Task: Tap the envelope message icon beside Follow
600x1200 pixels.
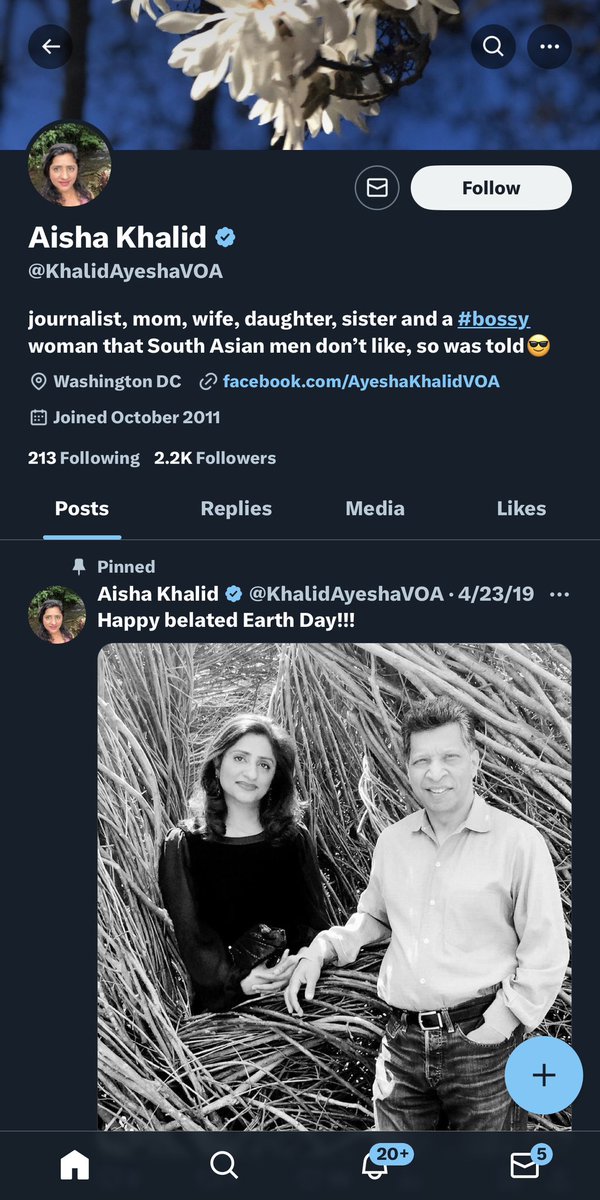Action: (x=377, y=188)
